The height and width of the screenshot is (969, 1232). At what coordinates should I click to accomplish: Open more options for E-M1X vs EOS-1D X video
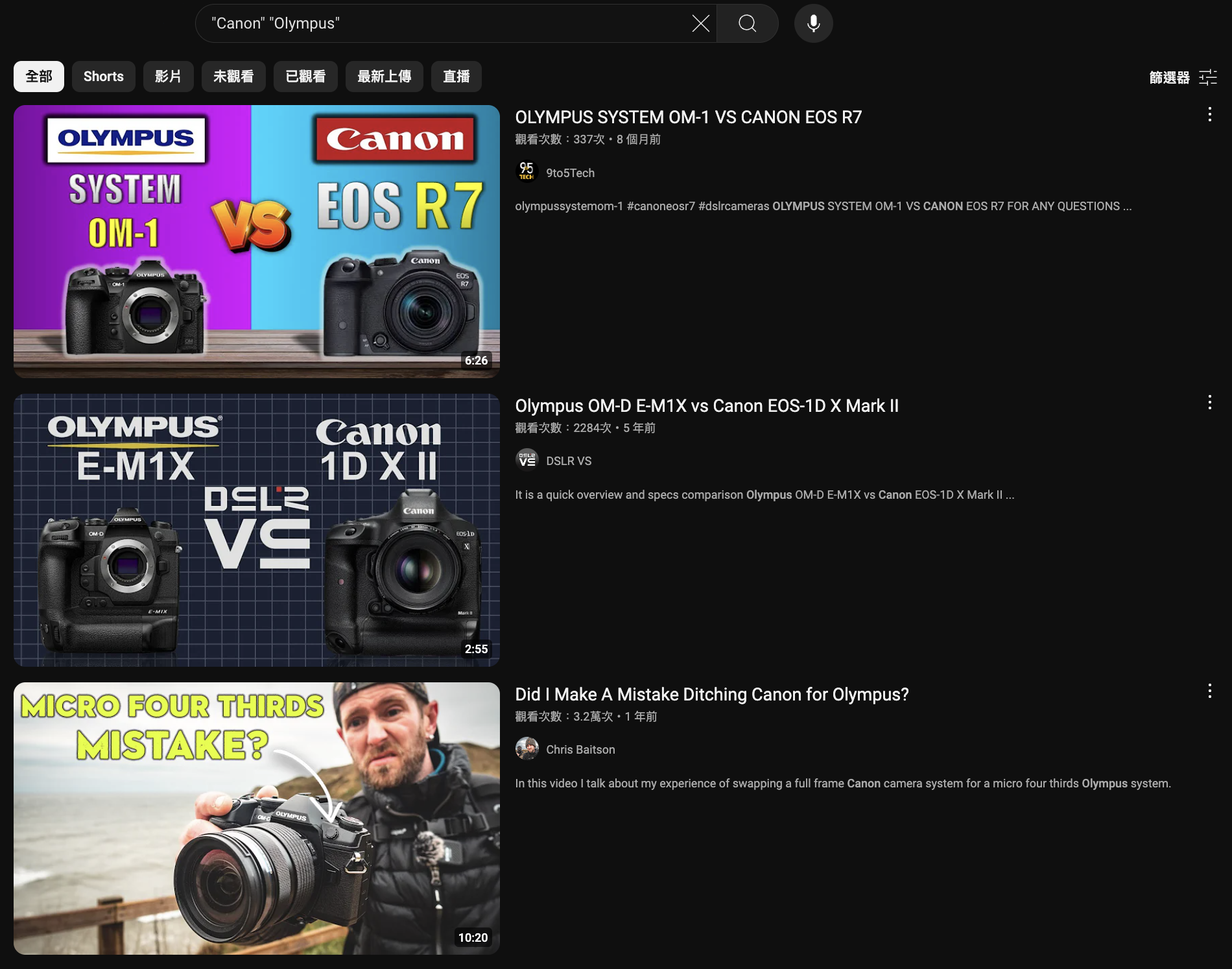point(1209,402)
